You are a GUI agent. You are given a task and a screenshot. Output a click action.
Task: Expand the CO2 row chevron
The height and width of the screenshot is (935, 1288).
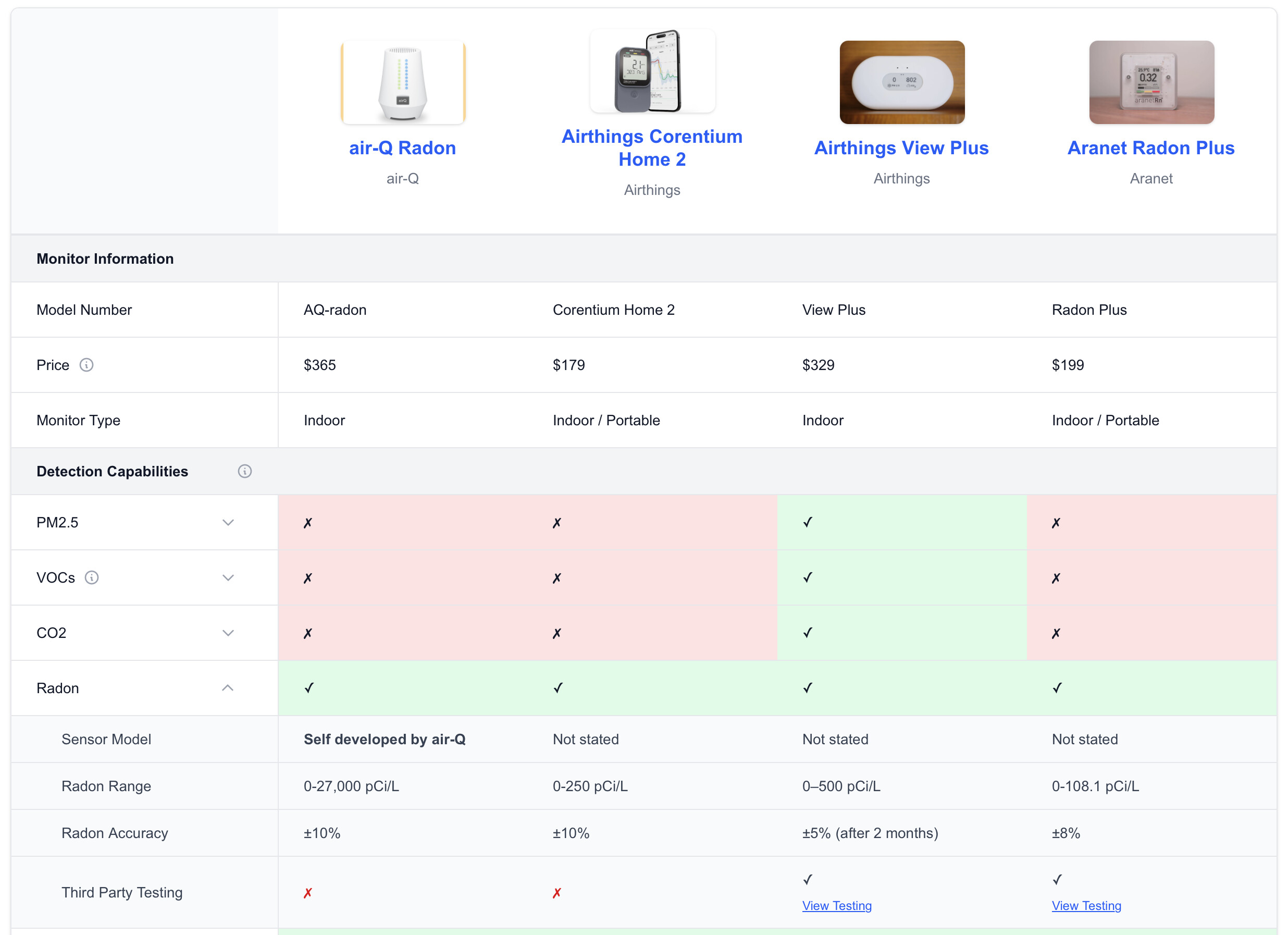tap(228, 633)
